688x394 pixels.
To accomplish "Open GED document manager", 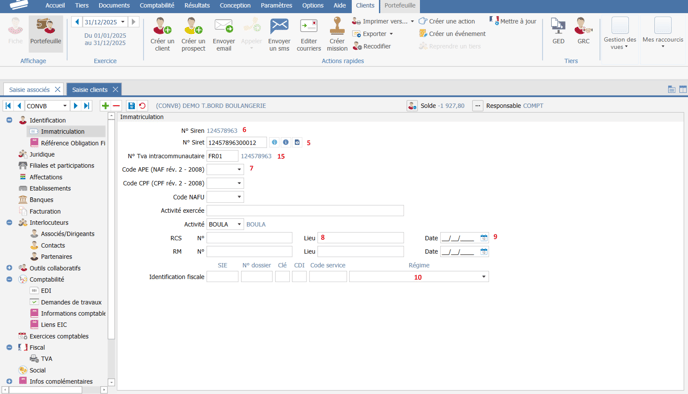I will click(558, 31).
